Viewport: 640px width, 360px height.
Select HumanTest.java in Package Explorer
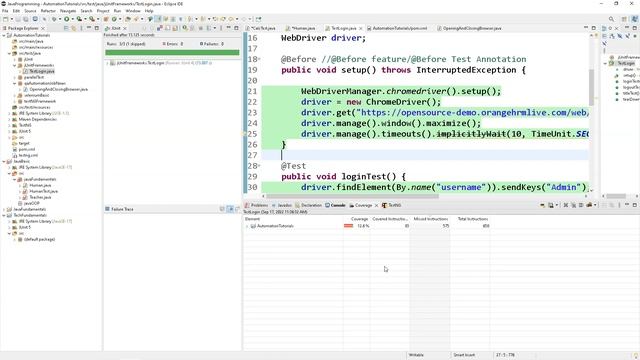point(43,191)
